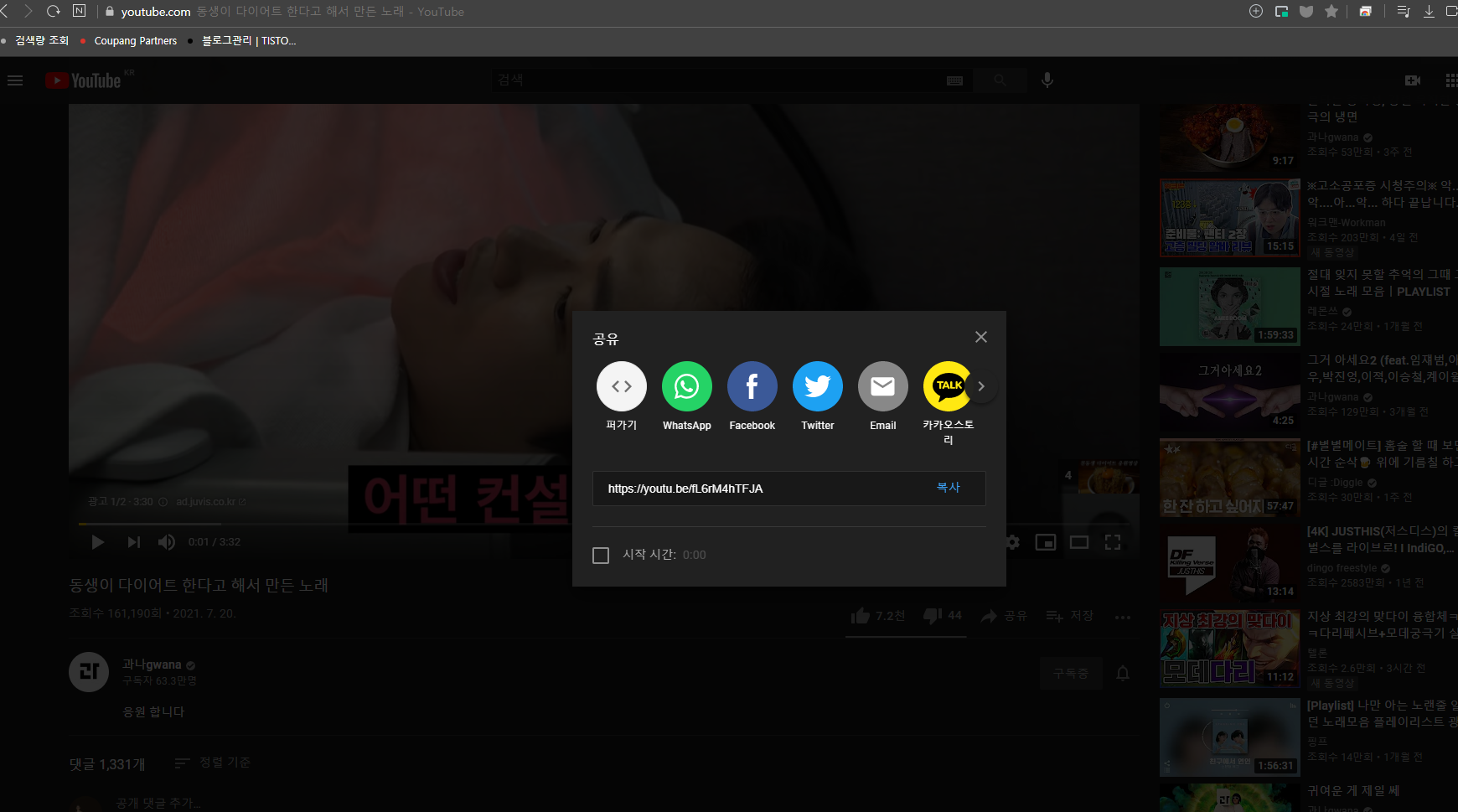Open the create video camera icon

pos(1413,80)
